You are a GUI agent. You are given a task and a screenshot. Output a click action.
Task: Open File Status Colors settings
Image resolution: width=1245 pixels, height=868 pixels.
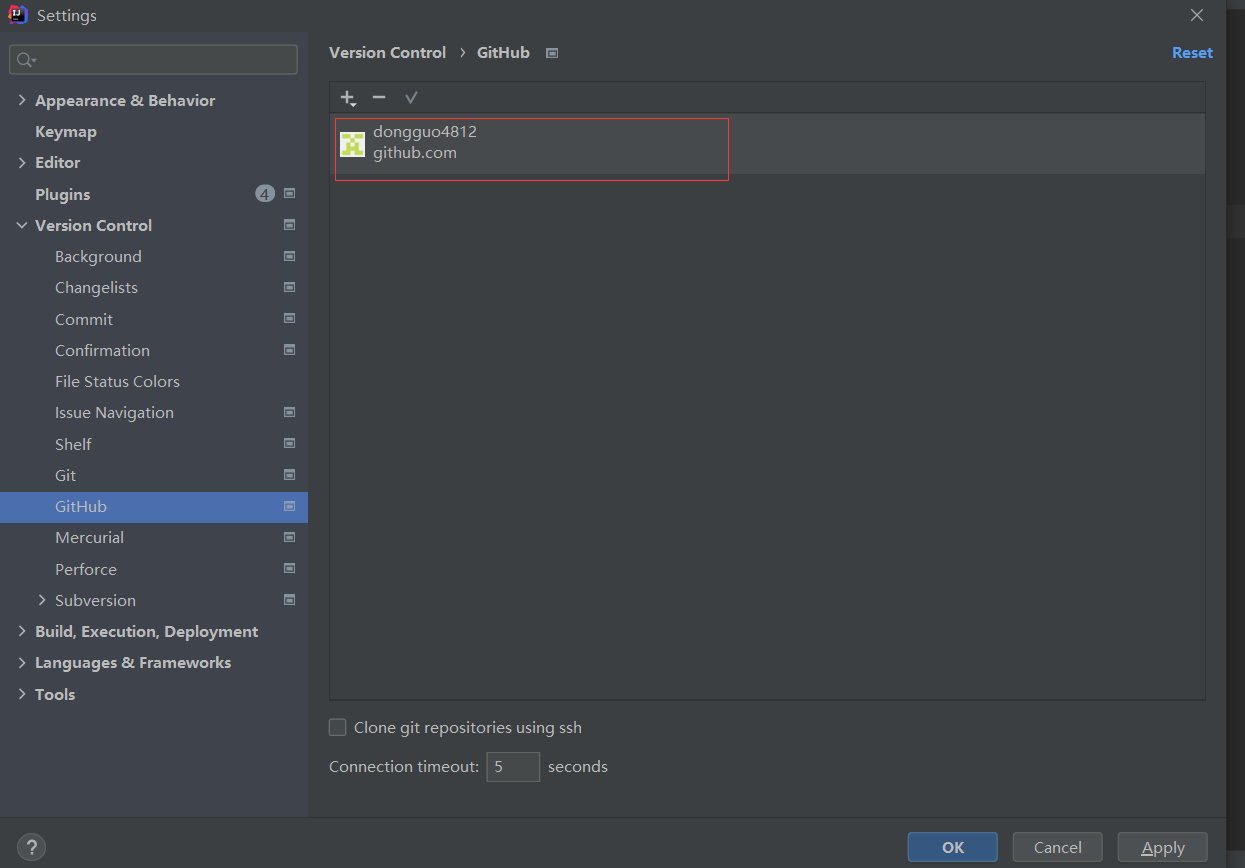click(x=117, y=381)
